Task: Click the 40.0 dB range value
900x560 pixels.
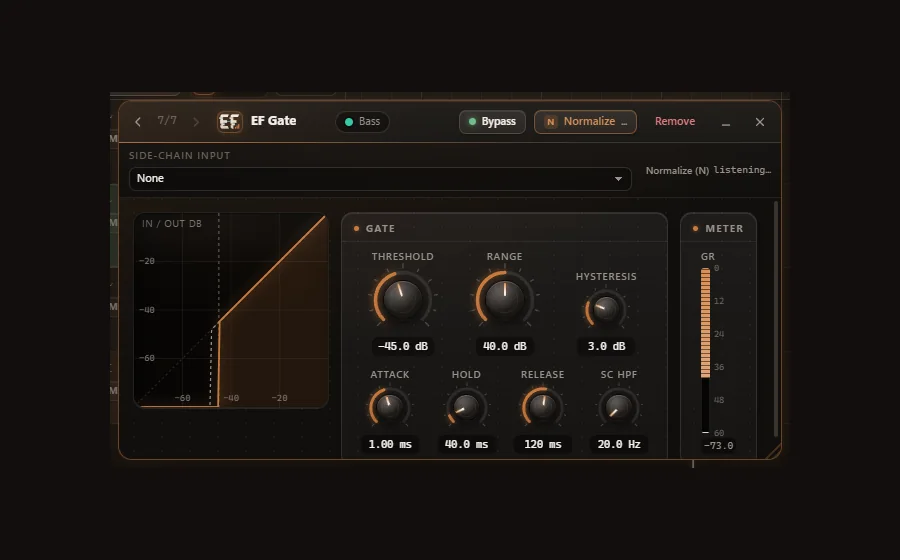Action: click(x=505, y=346)
